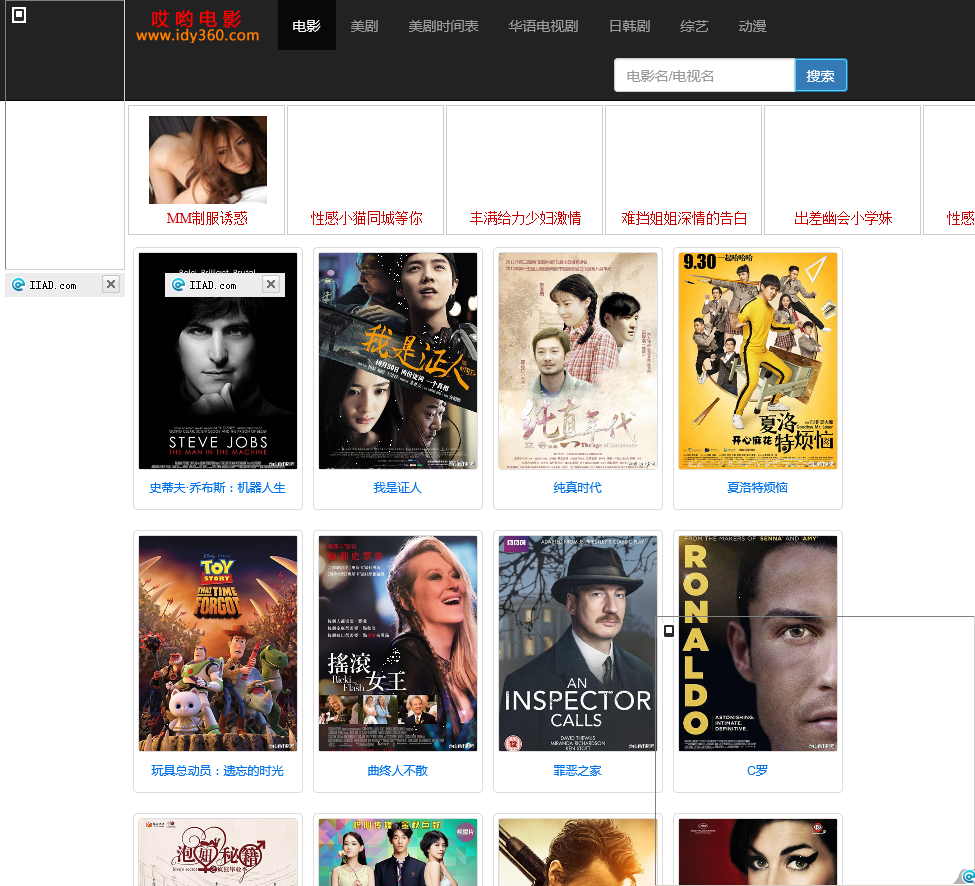Go to the 华语电视剧 tab

543,26
